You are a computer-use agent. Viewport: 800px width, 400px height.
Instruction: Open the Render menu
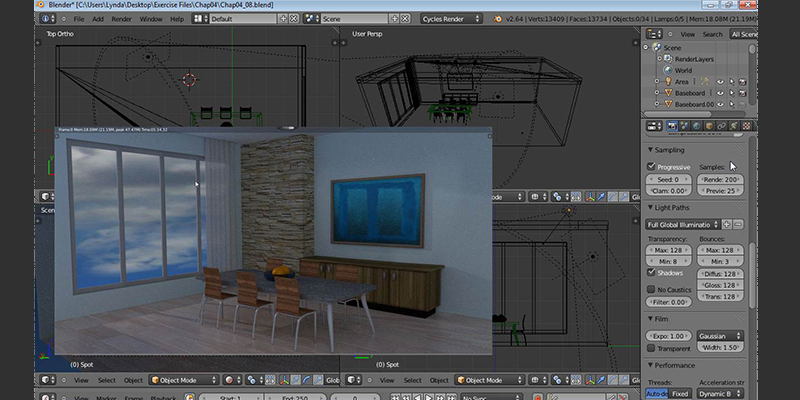121,19
